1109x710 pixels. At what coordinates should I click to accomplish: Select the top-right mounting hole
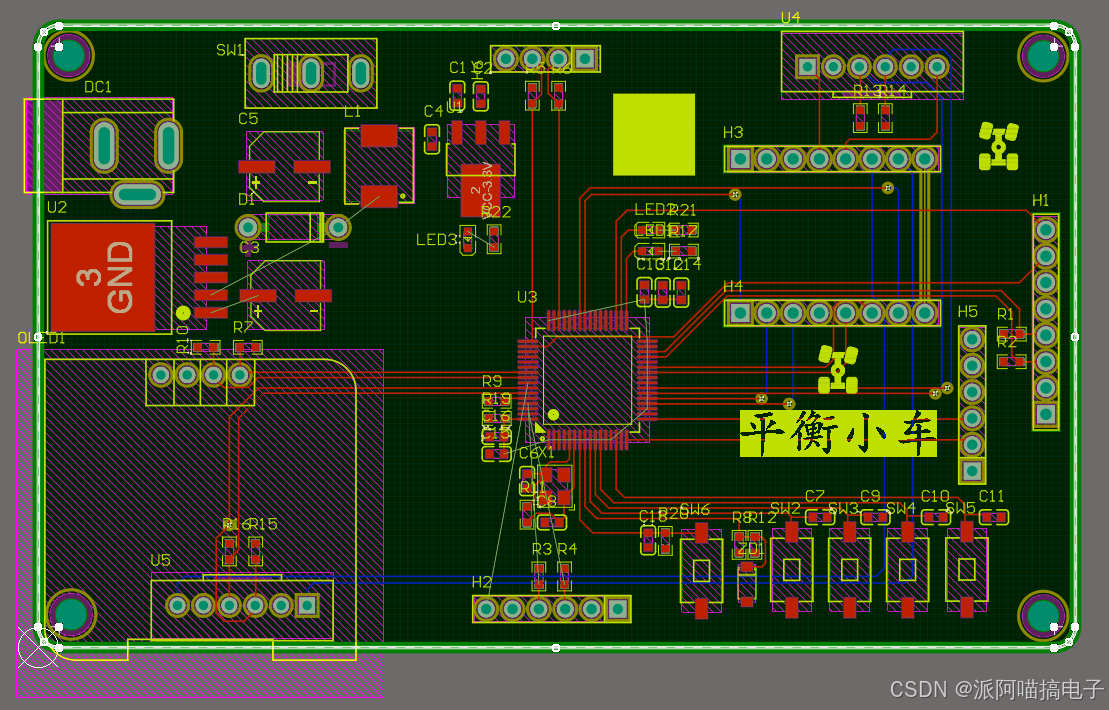pos(1043,57)
